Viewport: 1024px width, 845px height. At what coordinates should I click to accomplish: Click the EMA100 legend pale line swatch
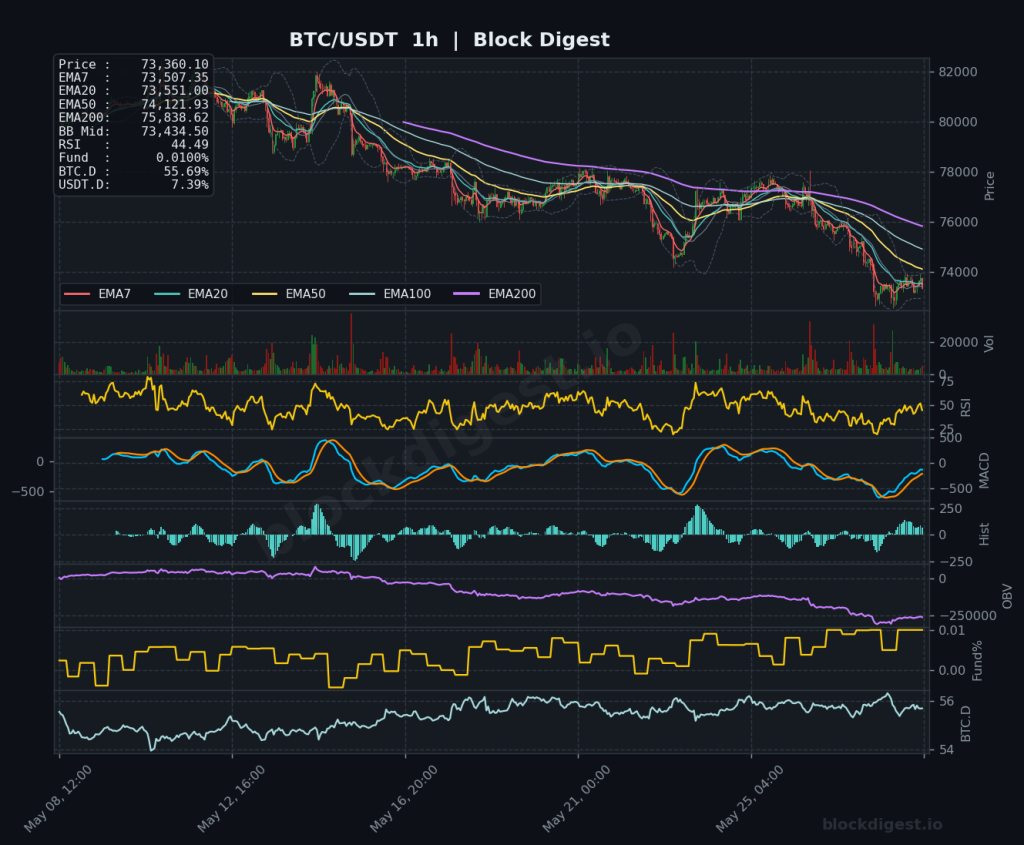pyautogui.click(x=362, y=295)
